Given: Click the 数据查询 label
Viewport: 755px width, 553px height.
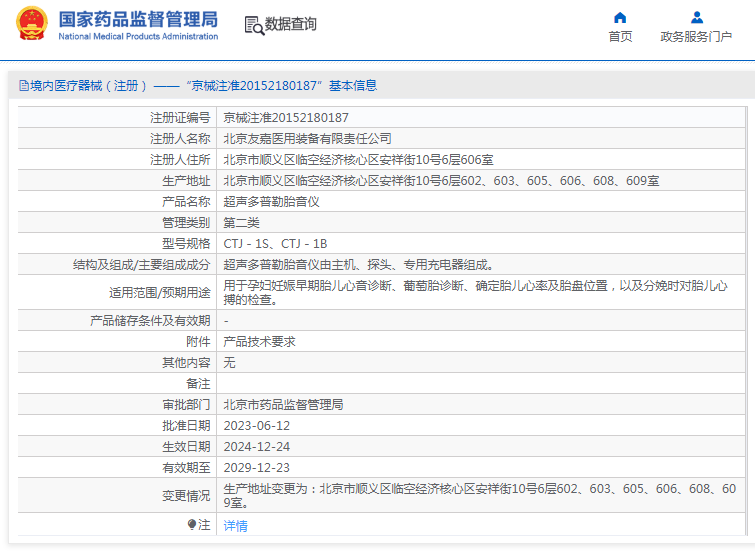Looking at the screenshot, I should point(290,24).
